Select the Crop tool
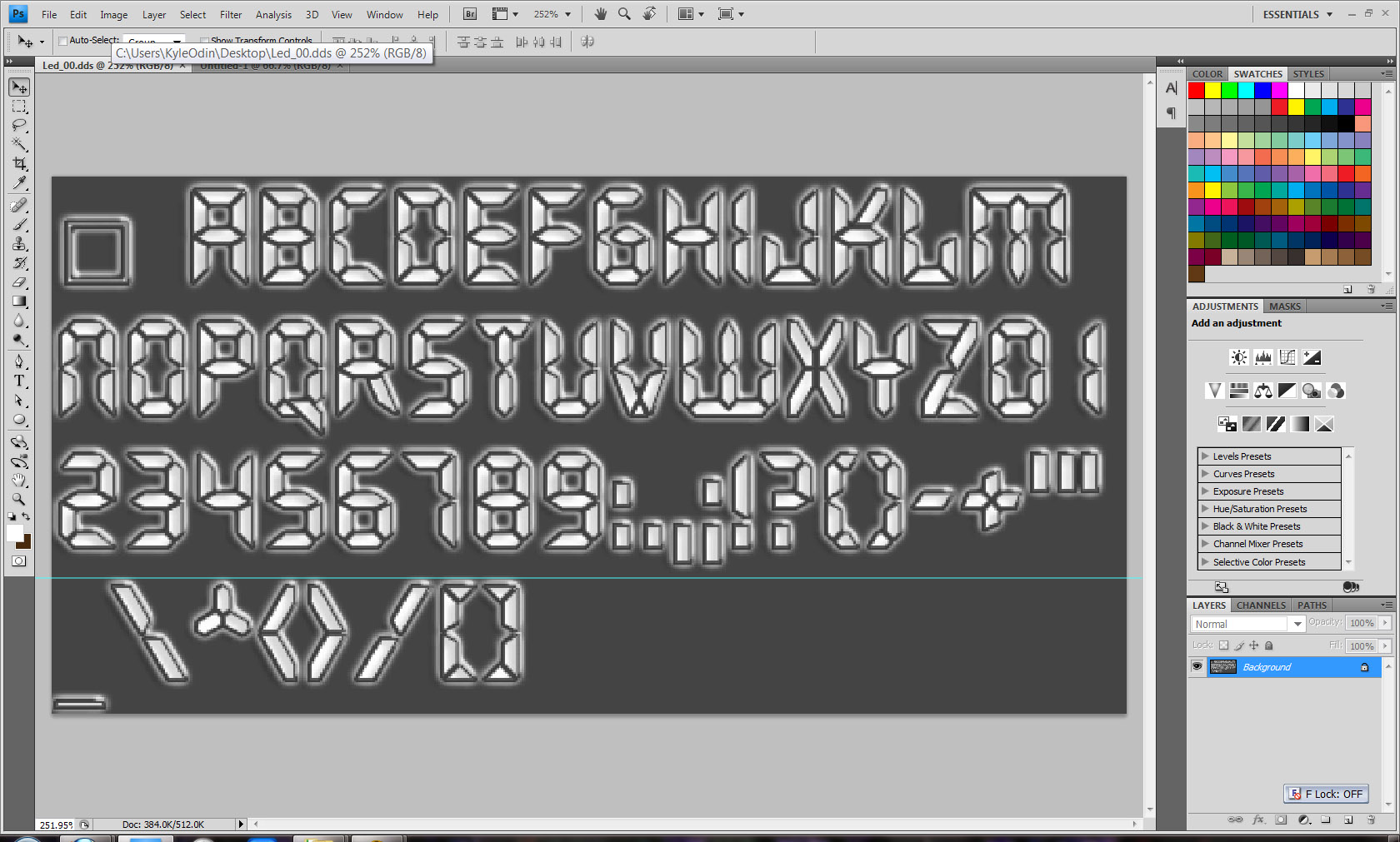This screenshot has width=1400, height=842. (x=19, y=164)
